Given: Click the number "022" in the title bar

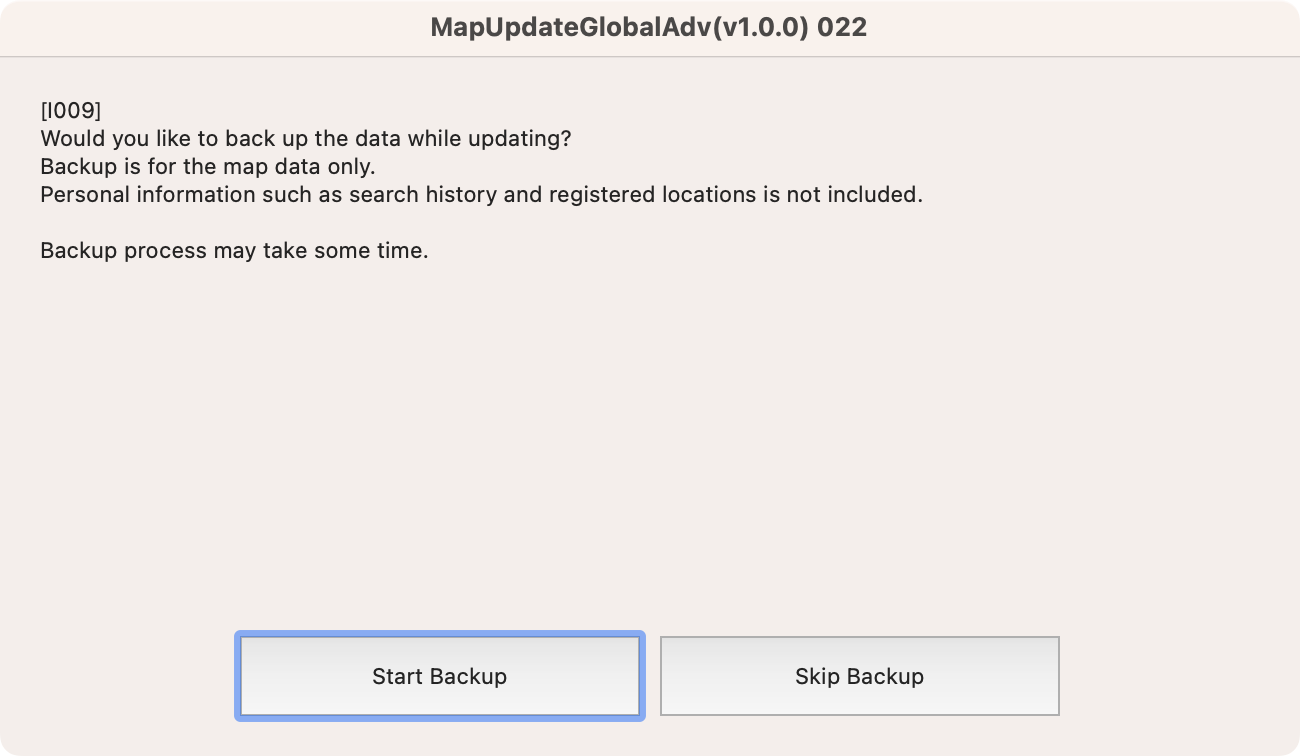Looking at the screenshot, I should 842,27.
